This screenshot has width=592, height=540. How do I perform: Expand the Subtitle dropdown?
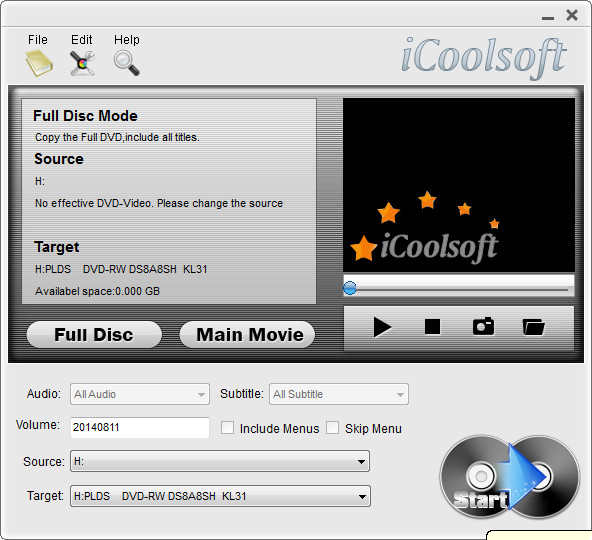click(x=339, y=394)
